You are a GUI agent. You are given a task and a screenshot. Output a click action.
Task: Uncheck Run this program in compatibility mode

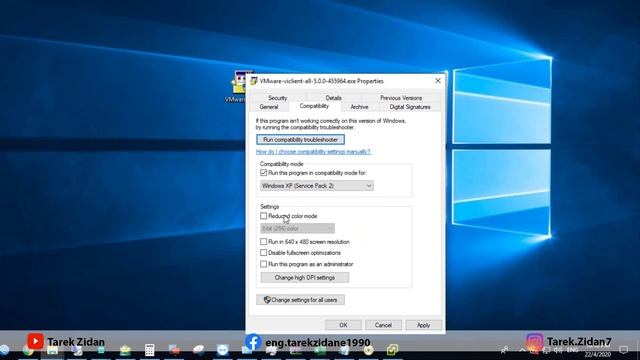(264, 173)
